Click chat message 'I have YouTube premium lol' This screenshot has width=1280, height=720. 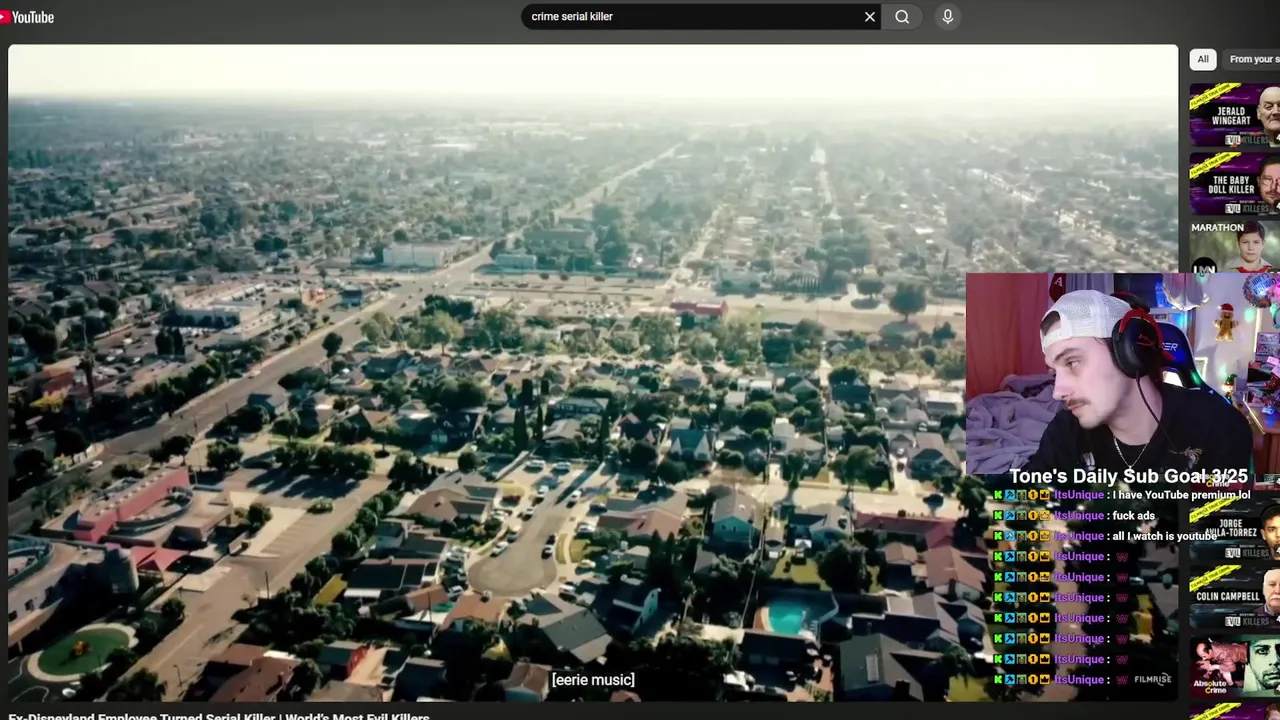pos(1183,495)
